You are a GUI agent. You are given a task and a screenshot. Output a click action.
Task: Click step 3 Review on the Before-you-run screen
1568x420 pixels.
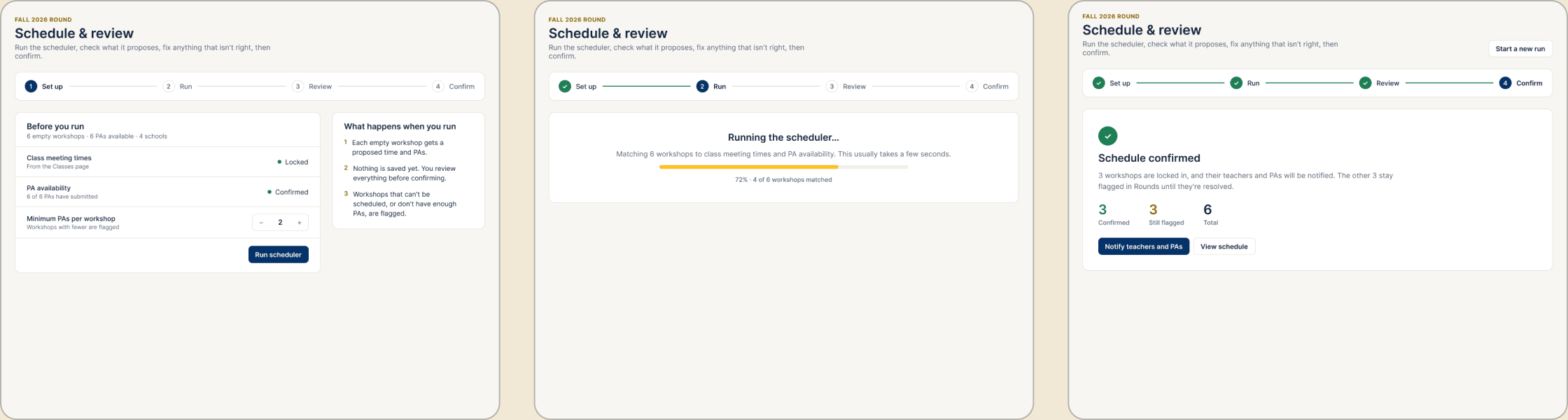(x=311, y=86)
